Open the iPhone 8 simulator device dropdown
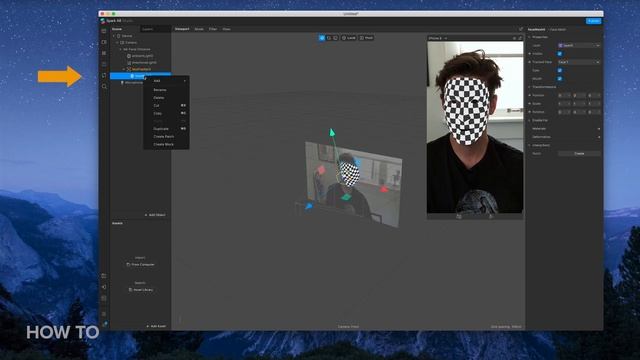Image resolution: width=640 pixels, height=360 pixels. tap(438, 38)
